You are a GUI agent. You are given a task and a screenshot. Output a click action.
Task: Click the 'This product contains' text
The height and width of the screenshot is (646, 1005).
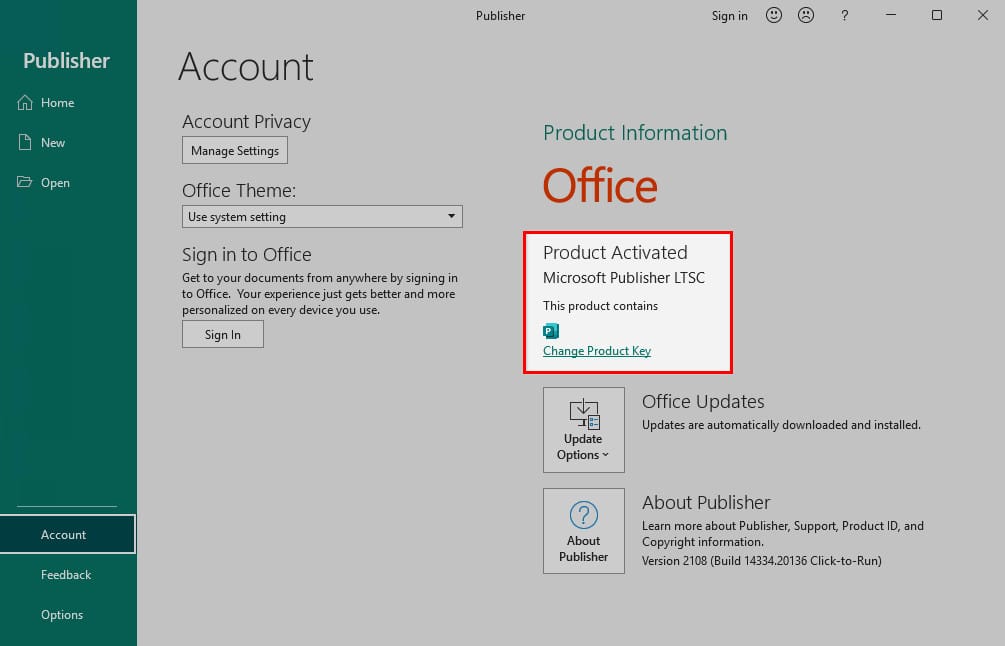click(x=601, y=306)
